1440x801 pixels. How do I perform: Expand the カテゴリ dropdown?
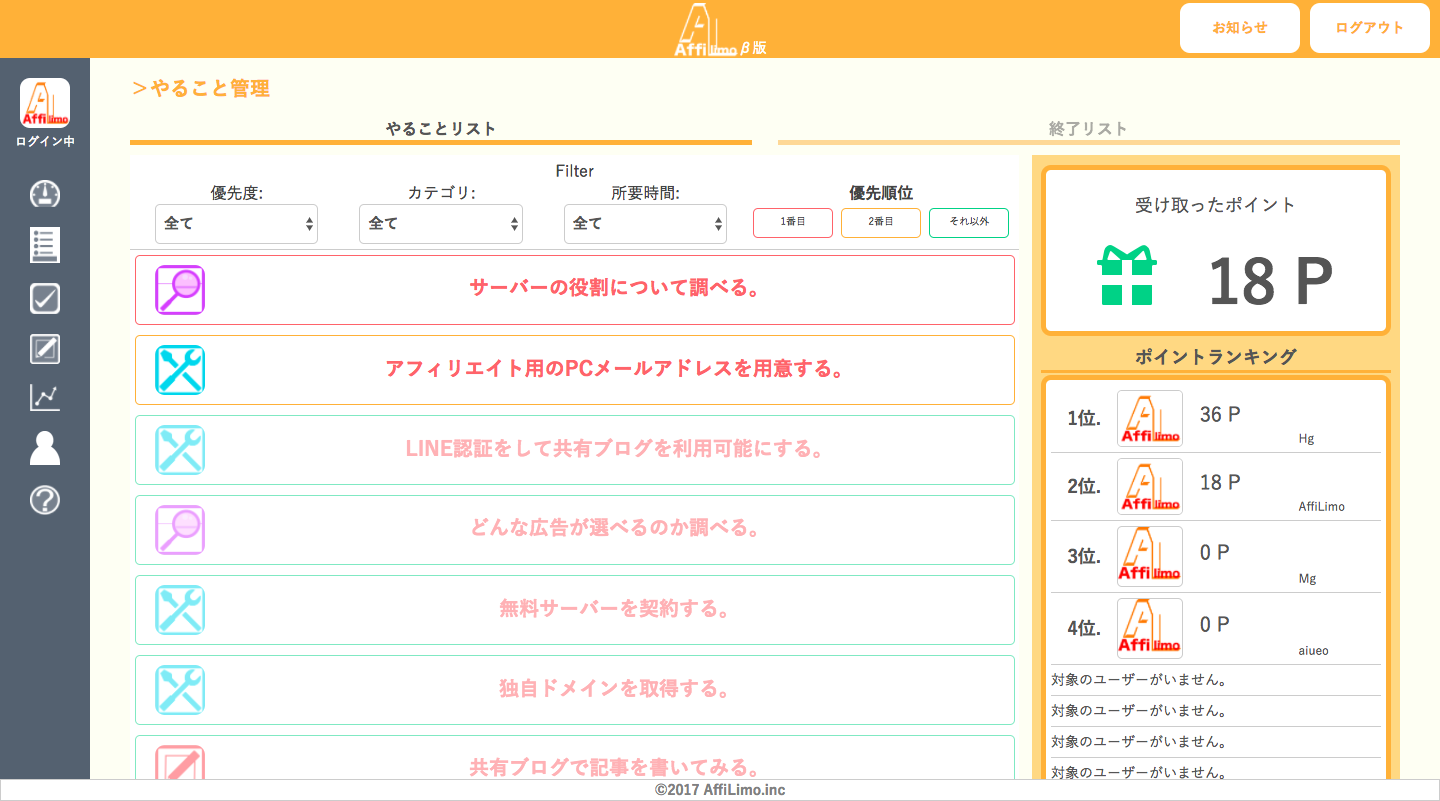pos(440,224)
